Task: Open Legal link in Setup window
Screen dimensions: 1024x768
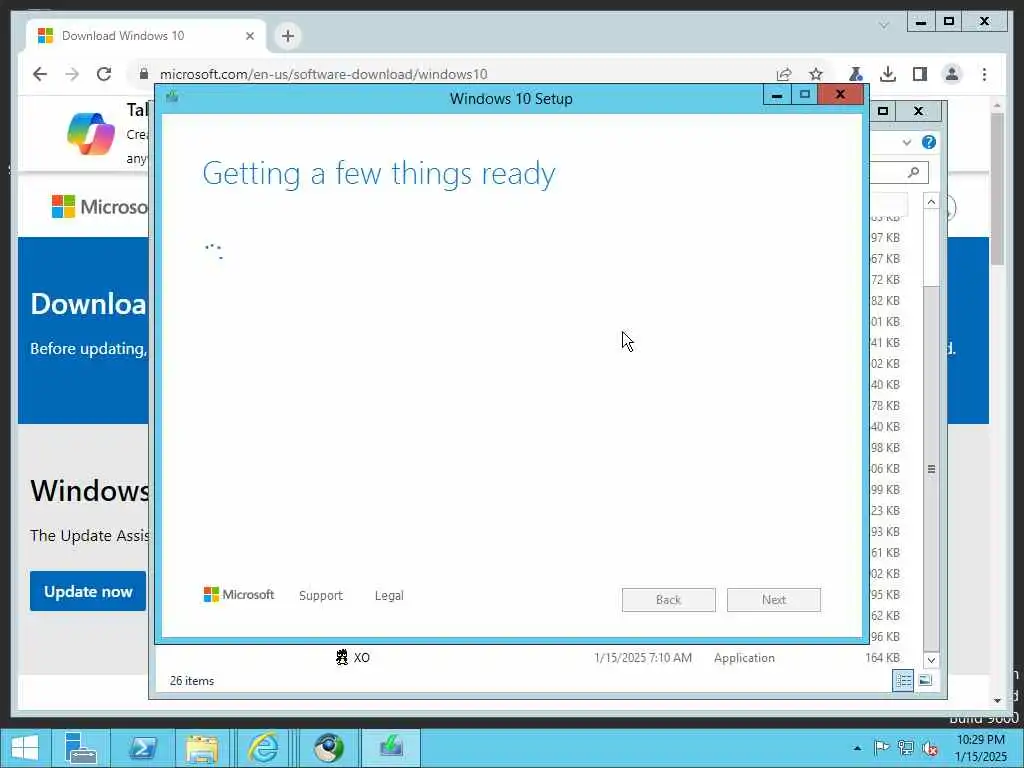Action: [389, 596]
